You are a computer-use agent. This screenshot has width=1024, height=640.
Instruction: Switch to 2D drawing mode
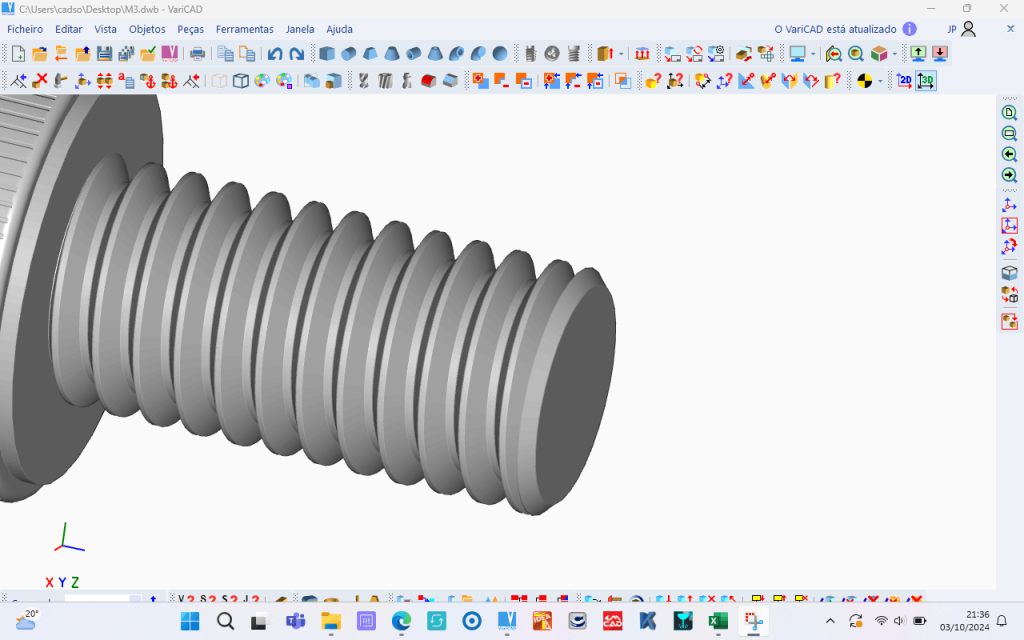pyautogui.click(x=904, y=81)
